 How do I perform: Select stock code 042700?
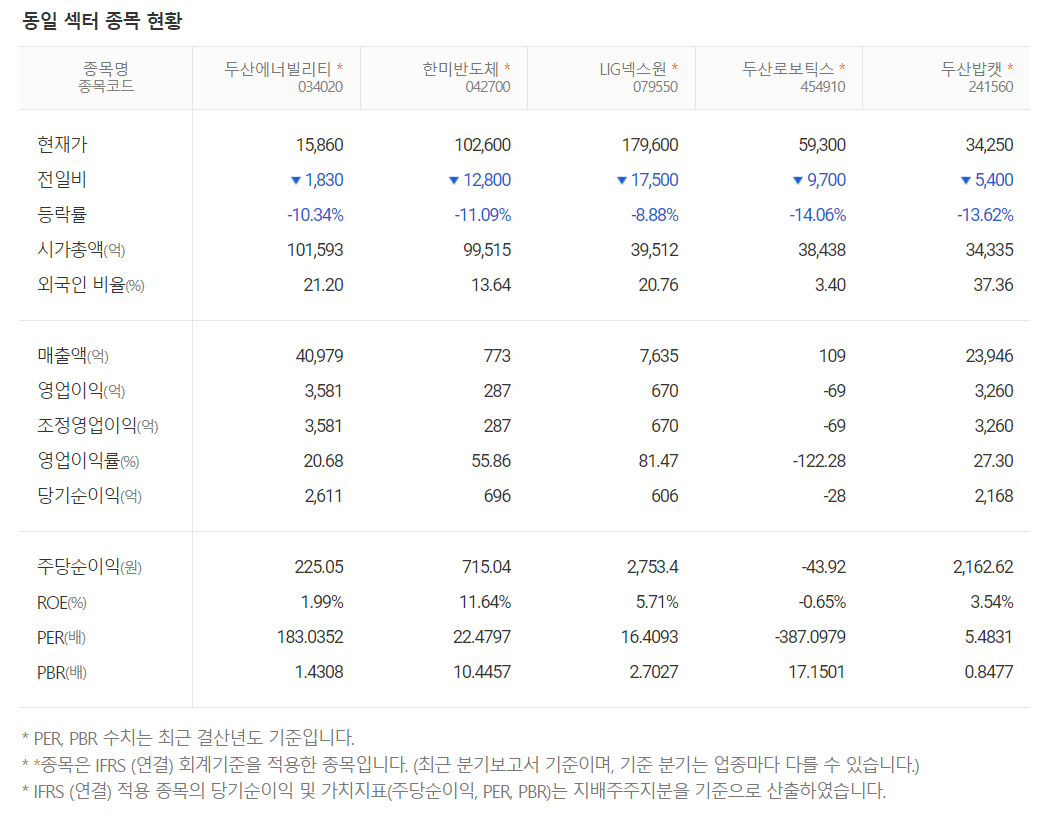pyautogui.click(x=488, y=87)
